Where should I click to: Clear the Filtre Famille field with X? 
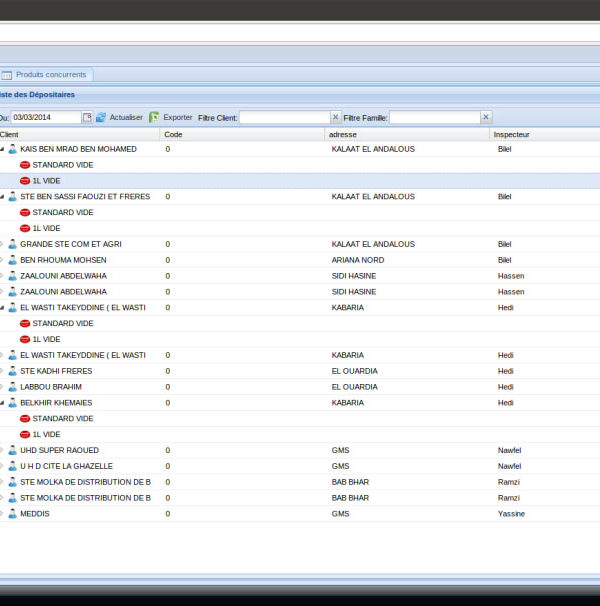(486, 117)
